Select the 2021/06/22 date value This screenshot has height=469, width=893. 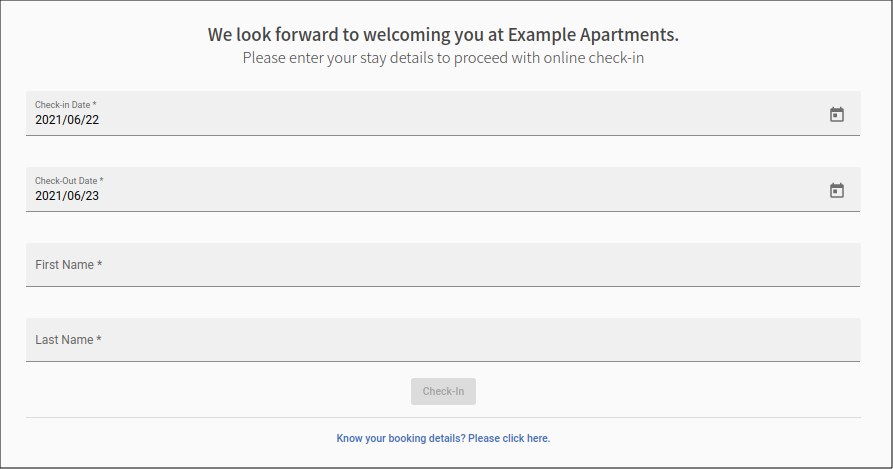point(67,120)
